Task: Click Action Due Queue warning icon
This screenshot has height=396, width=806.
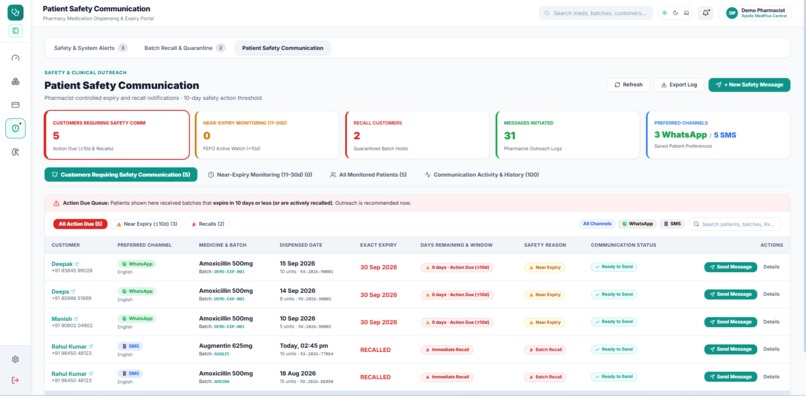Action: click(x=57, y=203)
